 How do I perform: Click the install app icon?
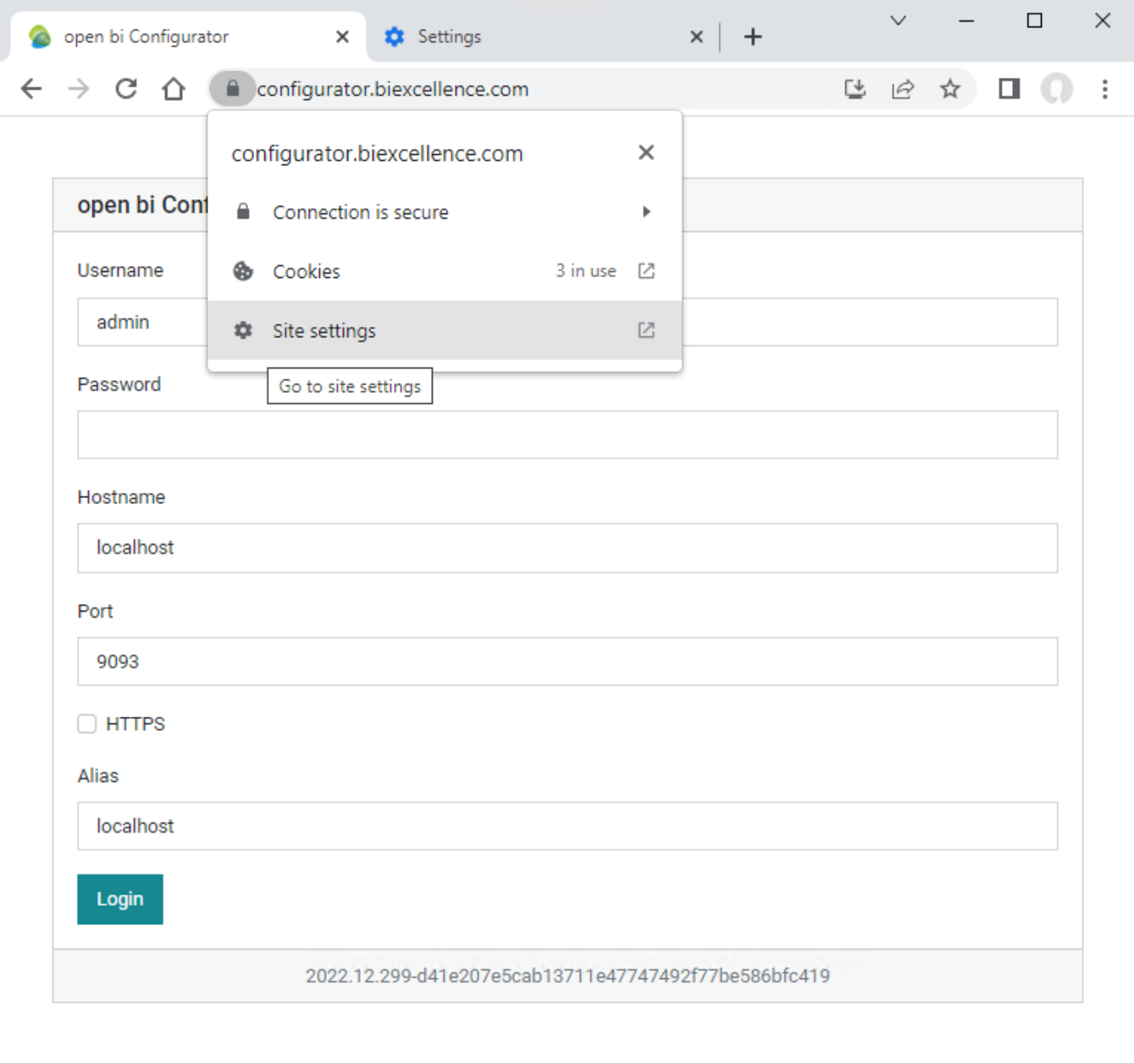pyautogui.click(x=855, y=89)
